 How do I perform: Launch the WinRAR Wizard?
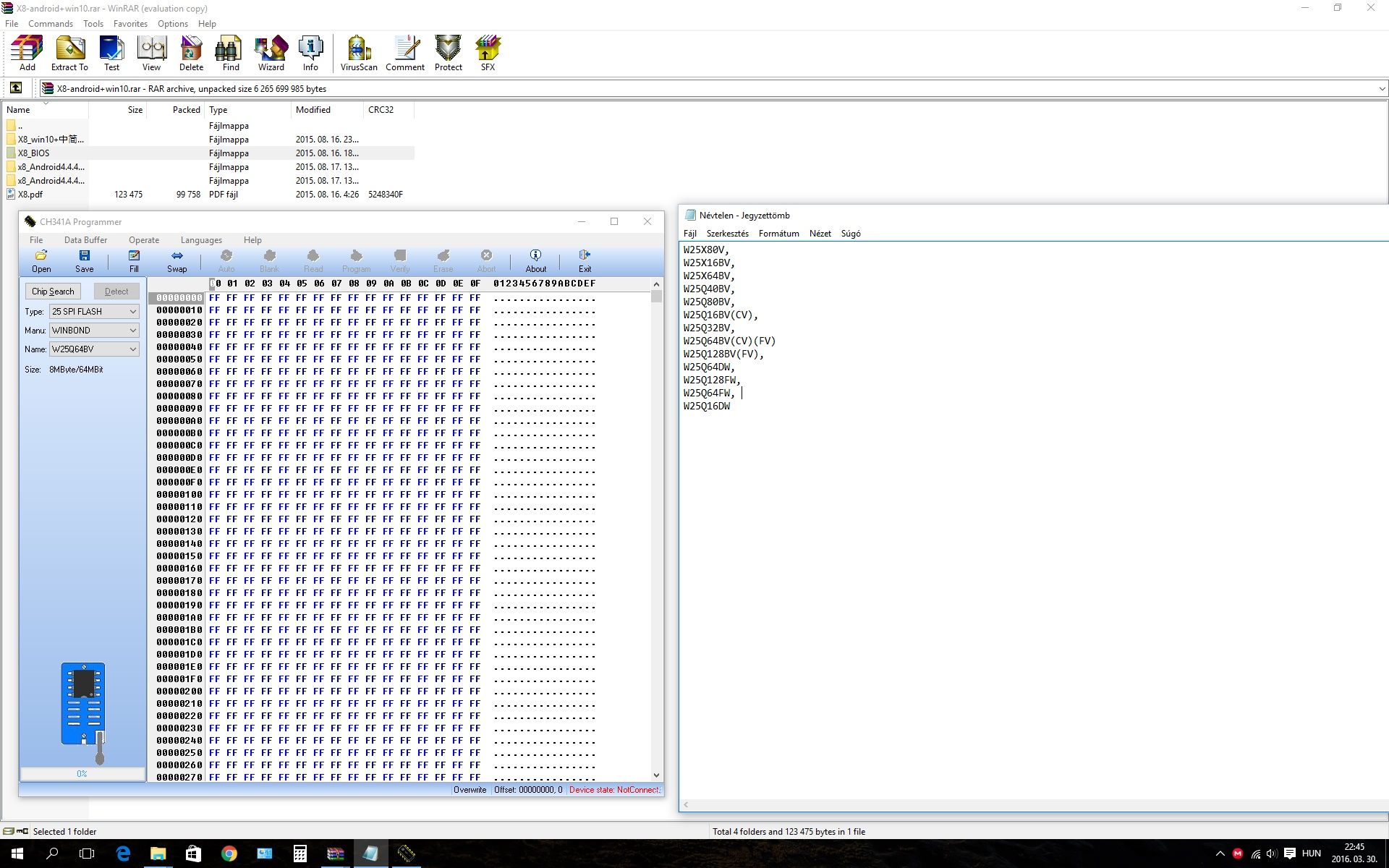pos(271,54)
